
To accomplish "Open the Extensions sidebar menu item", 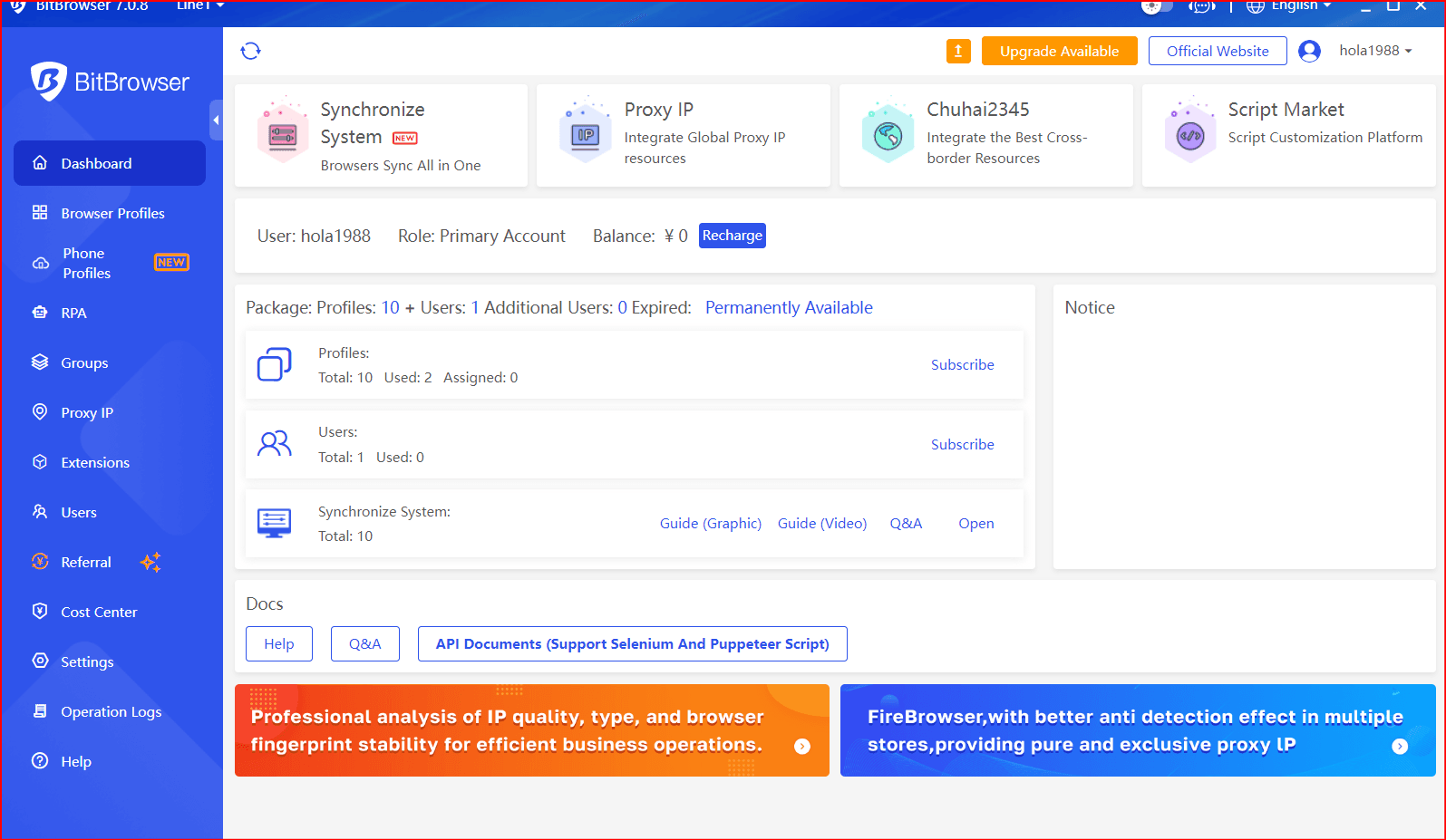I will (95, 462).
